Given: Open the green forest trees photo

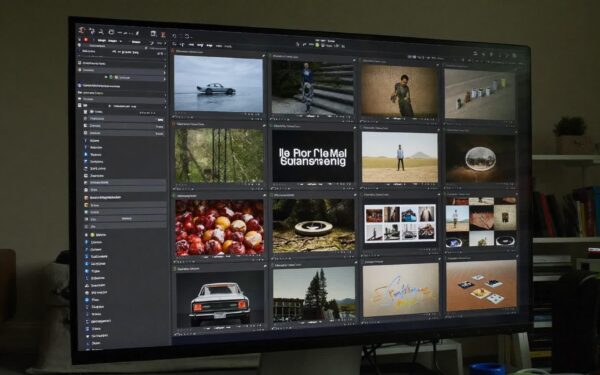Looking at the screenshot, I should tap(219, 155).
